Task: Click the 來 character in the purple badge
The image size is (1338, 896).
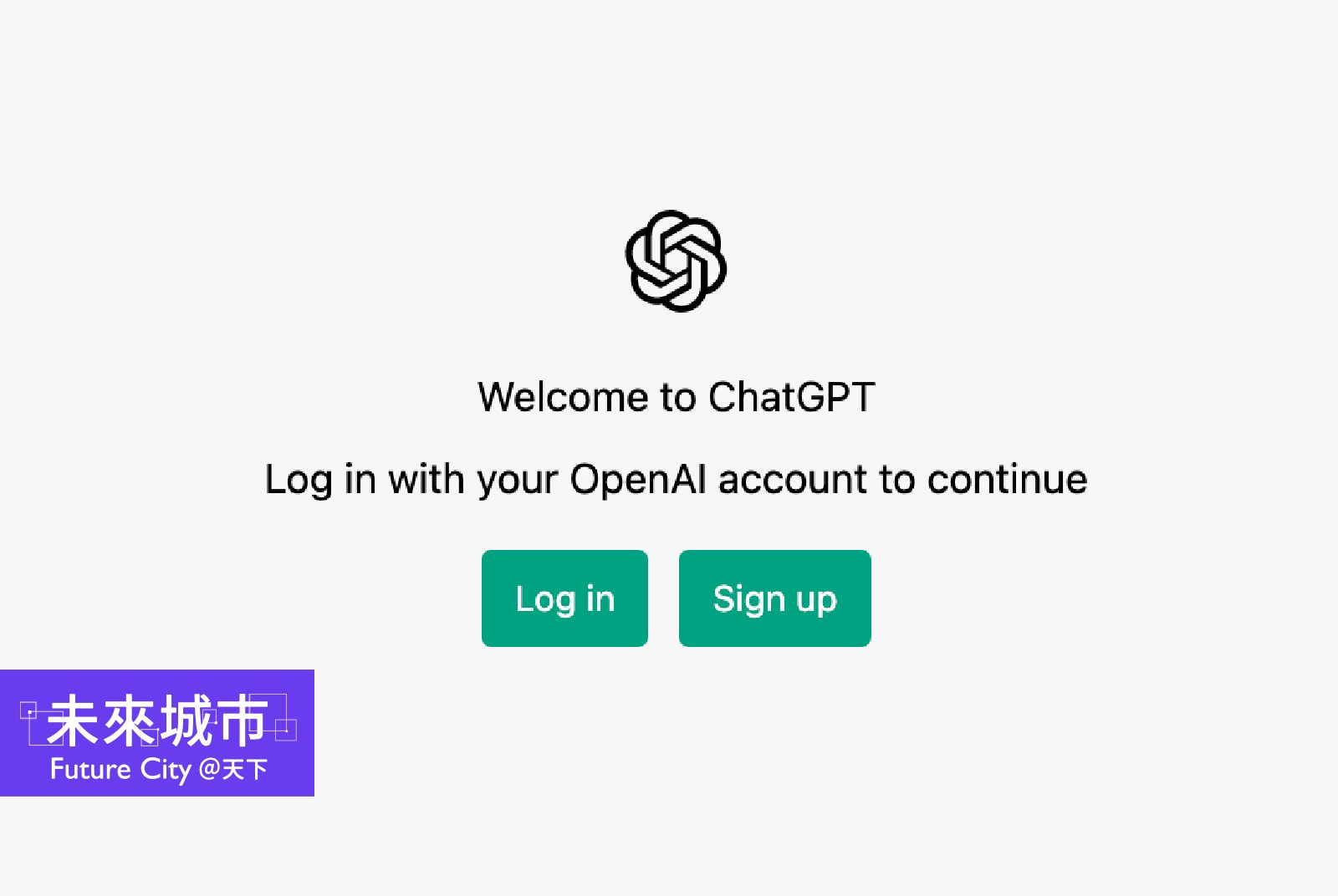Action: 130,720
